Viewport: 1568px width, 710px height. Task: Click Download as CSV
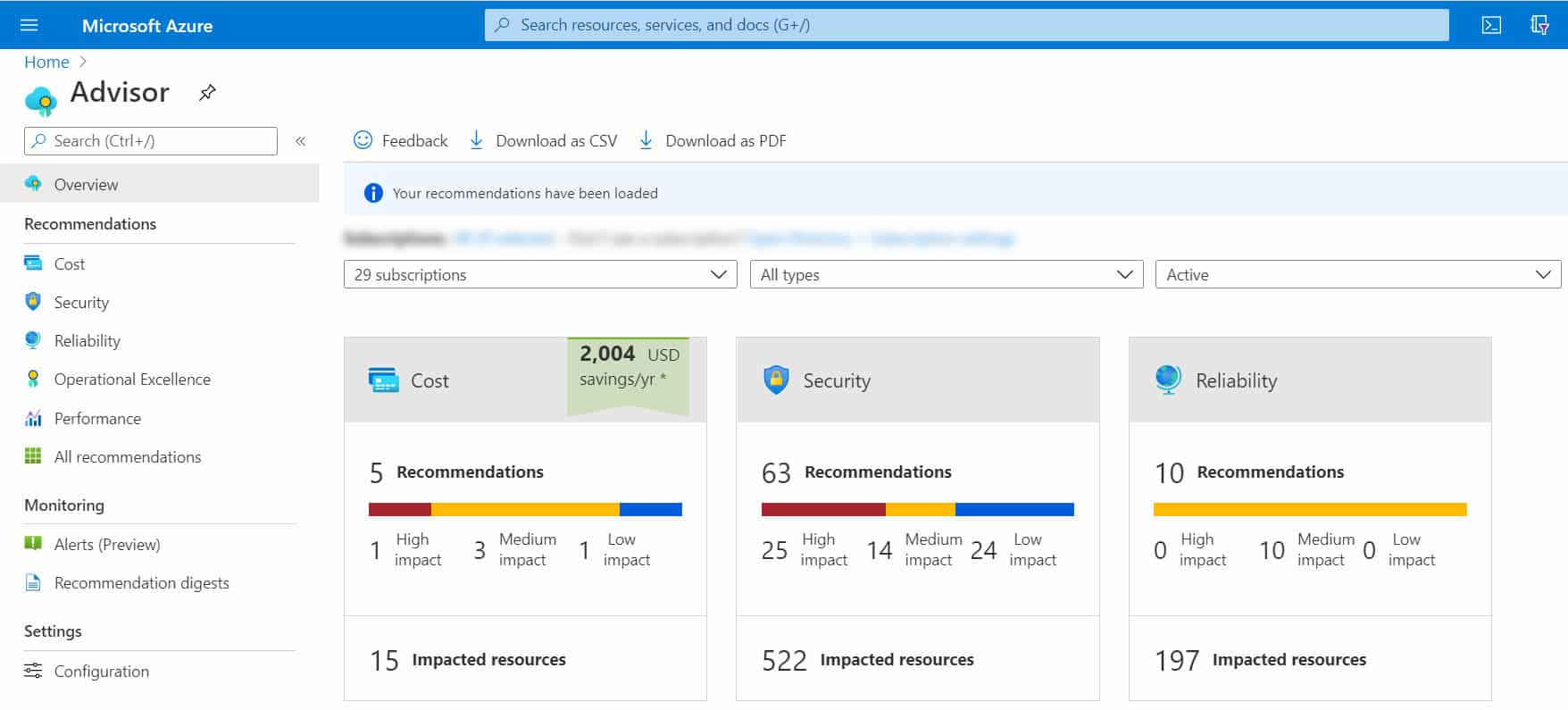543,140
